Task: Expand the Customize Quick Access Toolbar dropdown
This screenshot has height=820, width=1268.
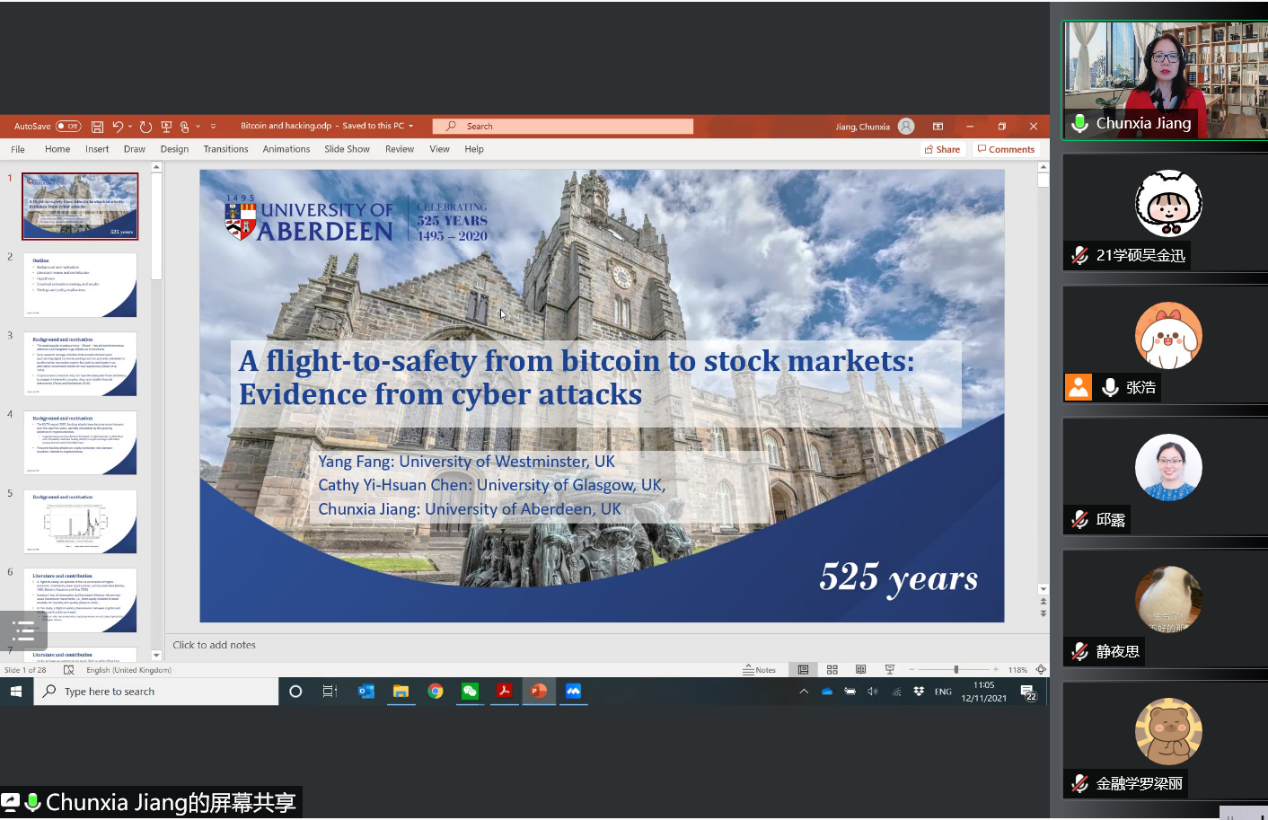Action: pyautogui.click(x=213, y=127)
